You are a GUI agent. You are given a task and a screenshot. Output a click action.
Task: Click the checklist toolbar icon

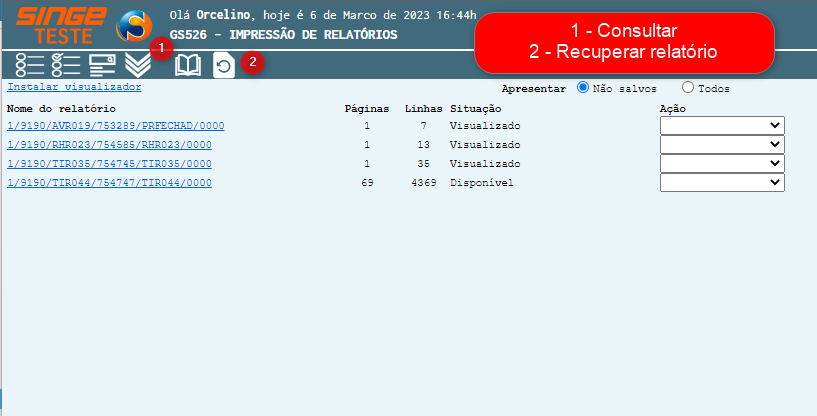pyautogui.click(x=65, y=65)
